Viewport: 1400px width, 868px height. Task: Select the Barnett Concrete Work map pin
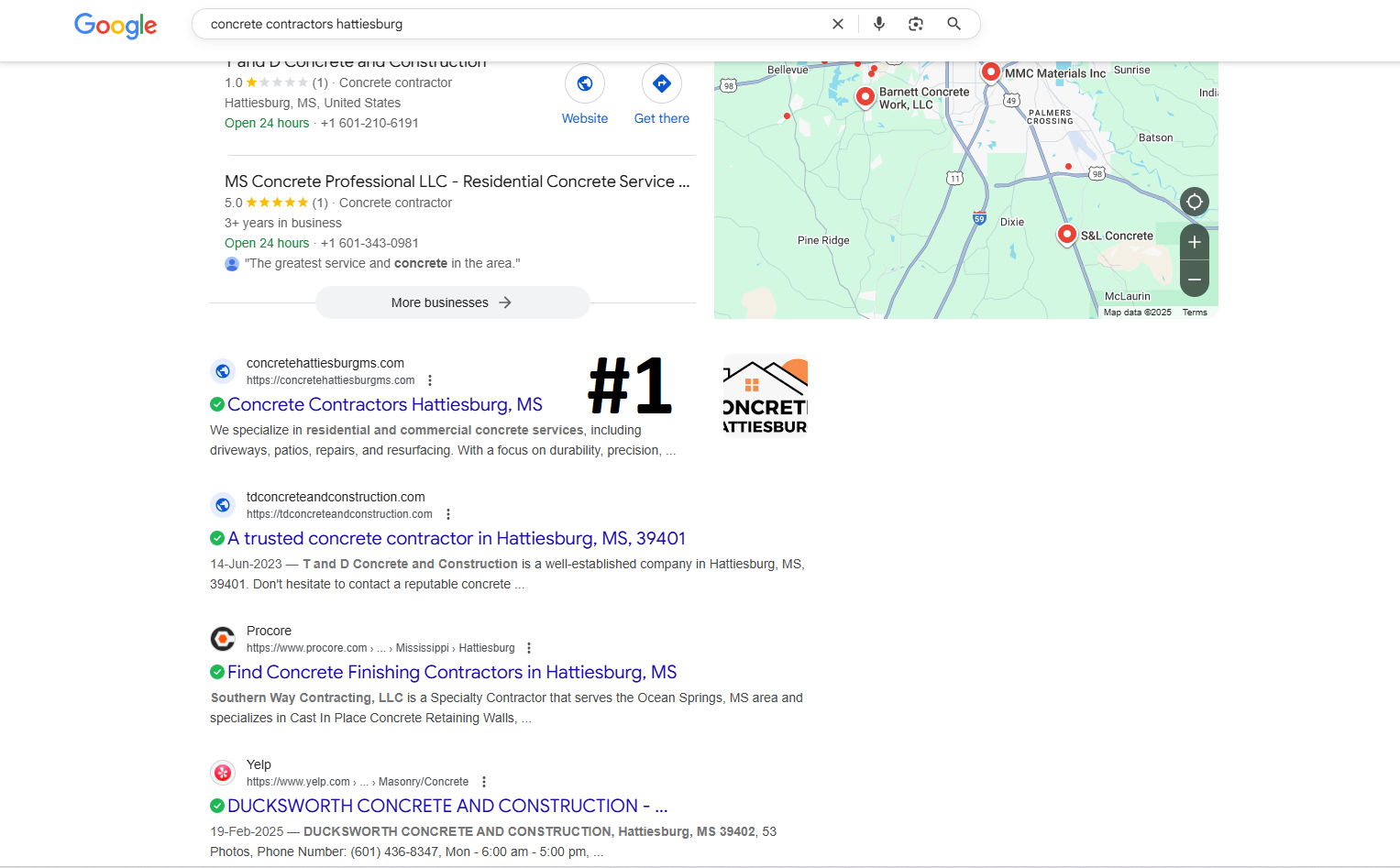[865, 97]
